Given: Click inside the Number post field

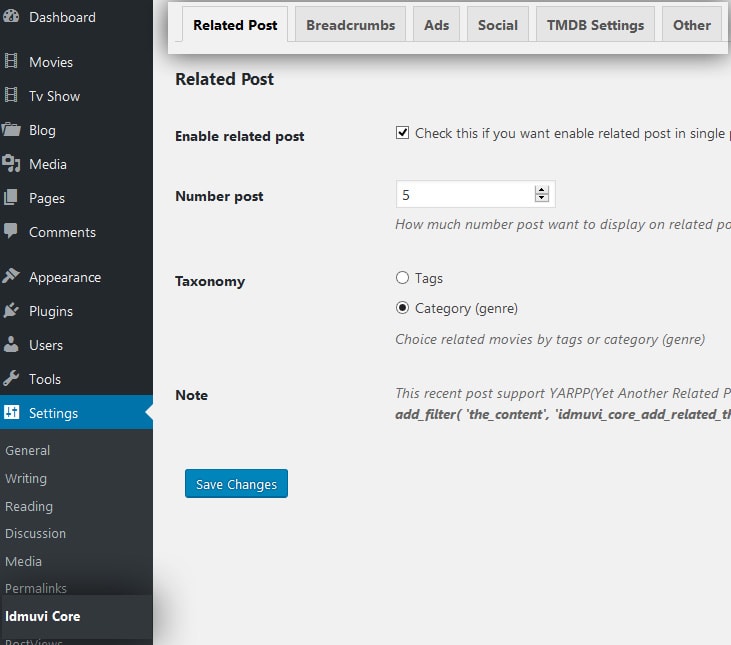Looking at the screenshot, I should pyautogui.click(x=463, y=194).
